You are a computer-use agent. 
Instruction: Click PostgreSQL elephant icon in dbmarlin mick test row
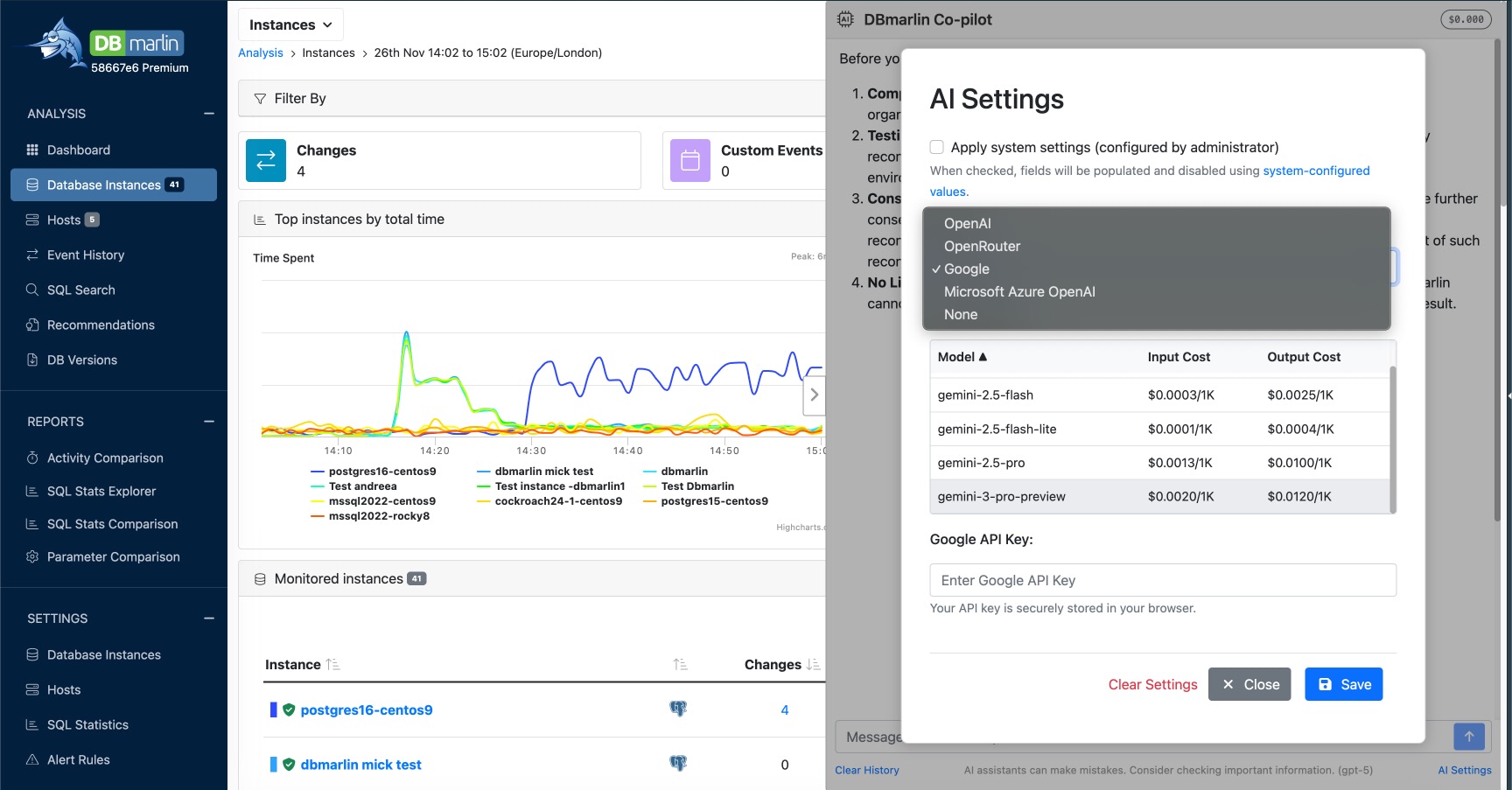pos(678,764)
